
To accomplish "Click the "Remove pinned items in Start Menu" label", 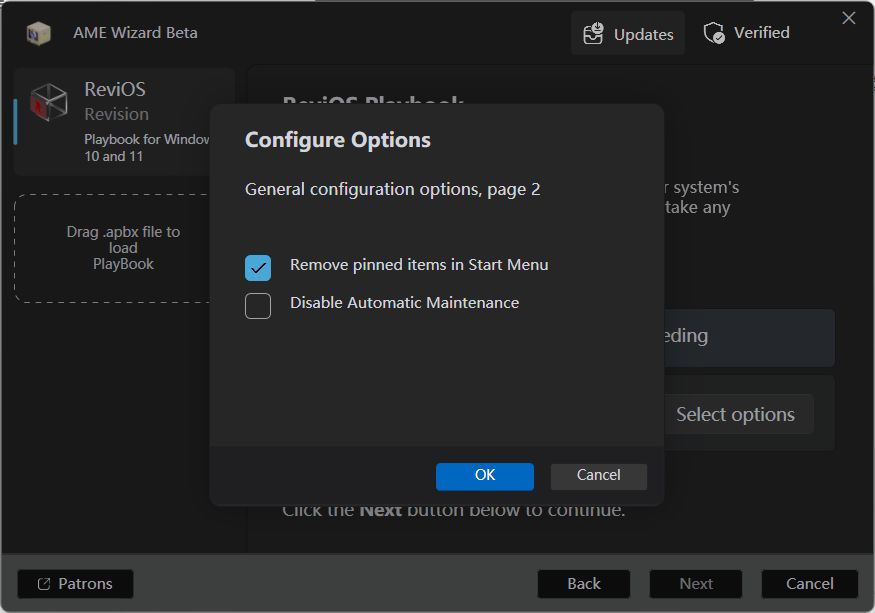I will 419,265.
